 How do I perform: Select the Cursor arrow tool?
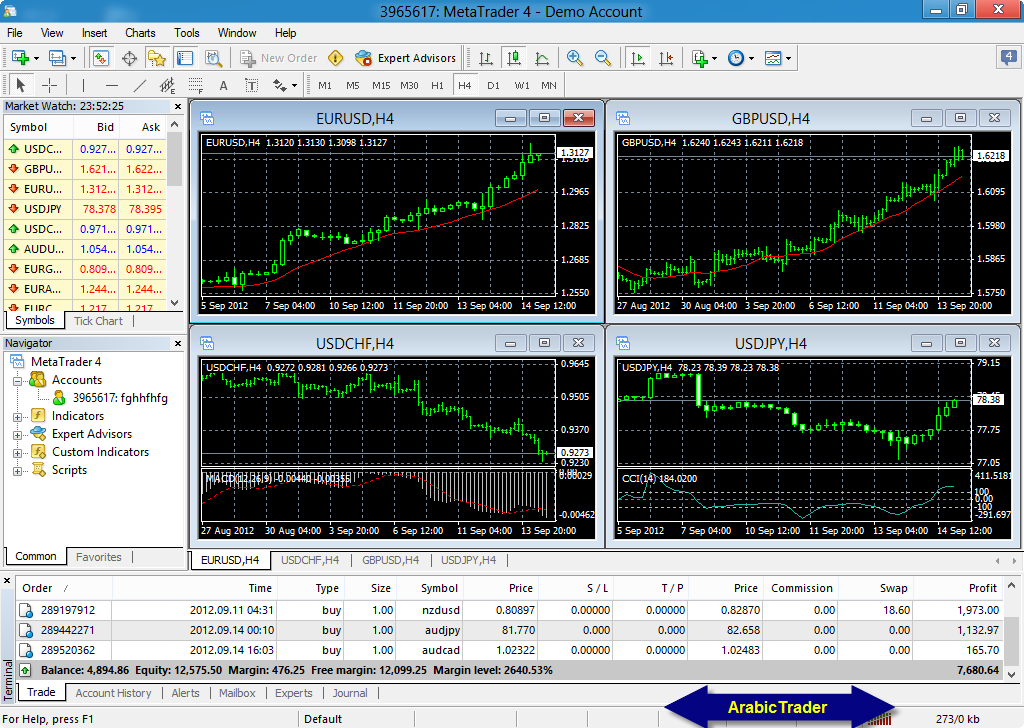coord(20,85)
